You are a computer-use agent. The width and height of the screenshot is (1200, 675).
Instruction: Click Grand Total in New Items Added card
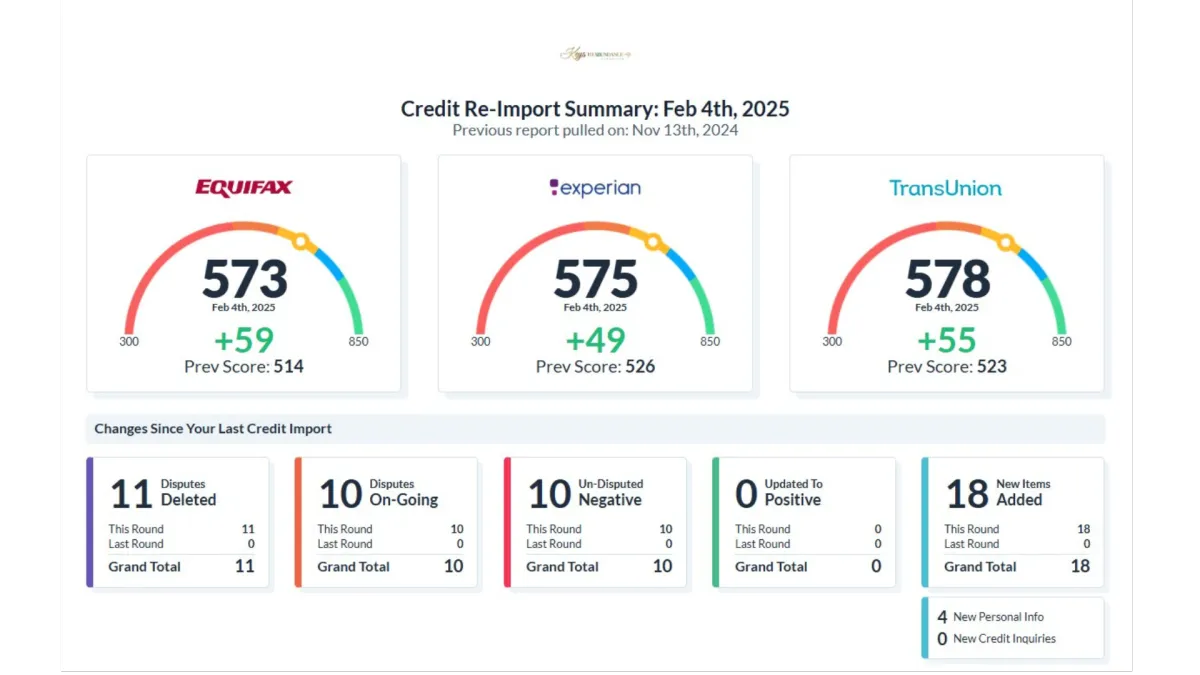point(1017,566)
